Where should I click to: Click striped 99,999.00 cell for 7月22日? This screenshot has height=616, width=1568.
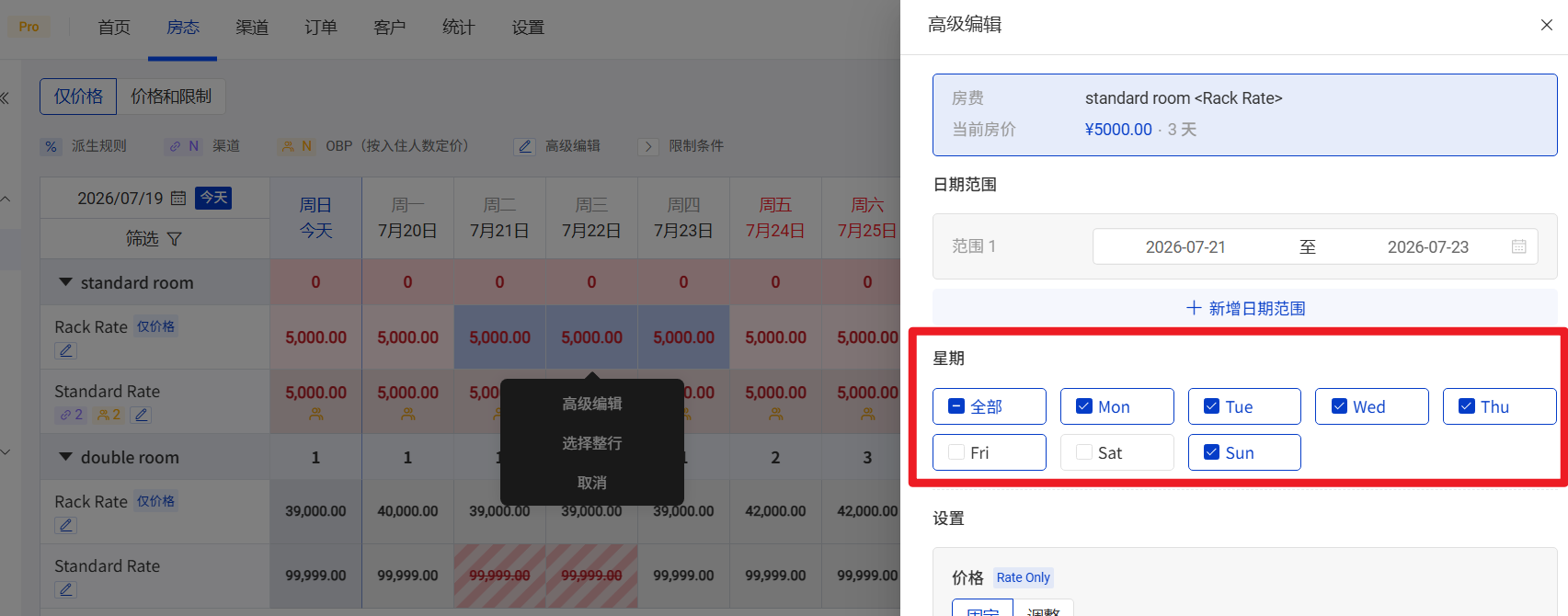pos(591,576)
